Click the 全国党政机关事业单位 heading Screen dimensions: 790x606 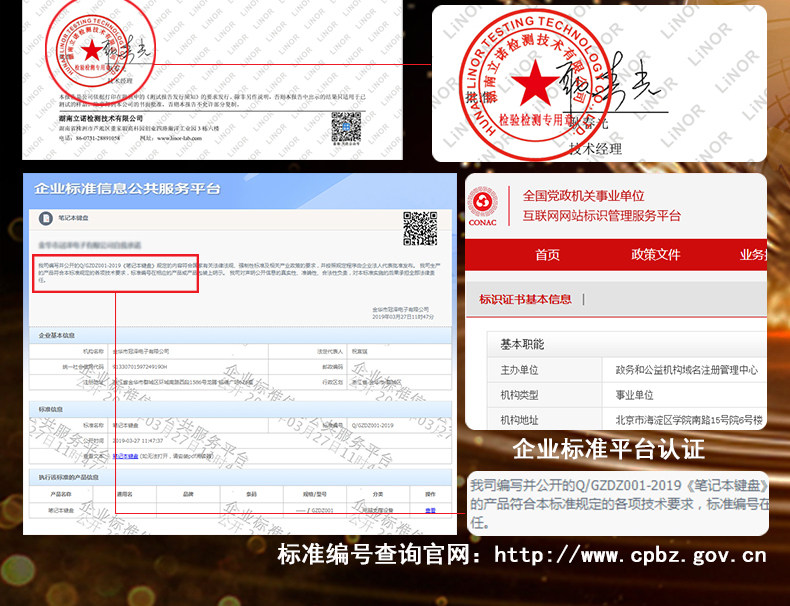tap(583, 195)
